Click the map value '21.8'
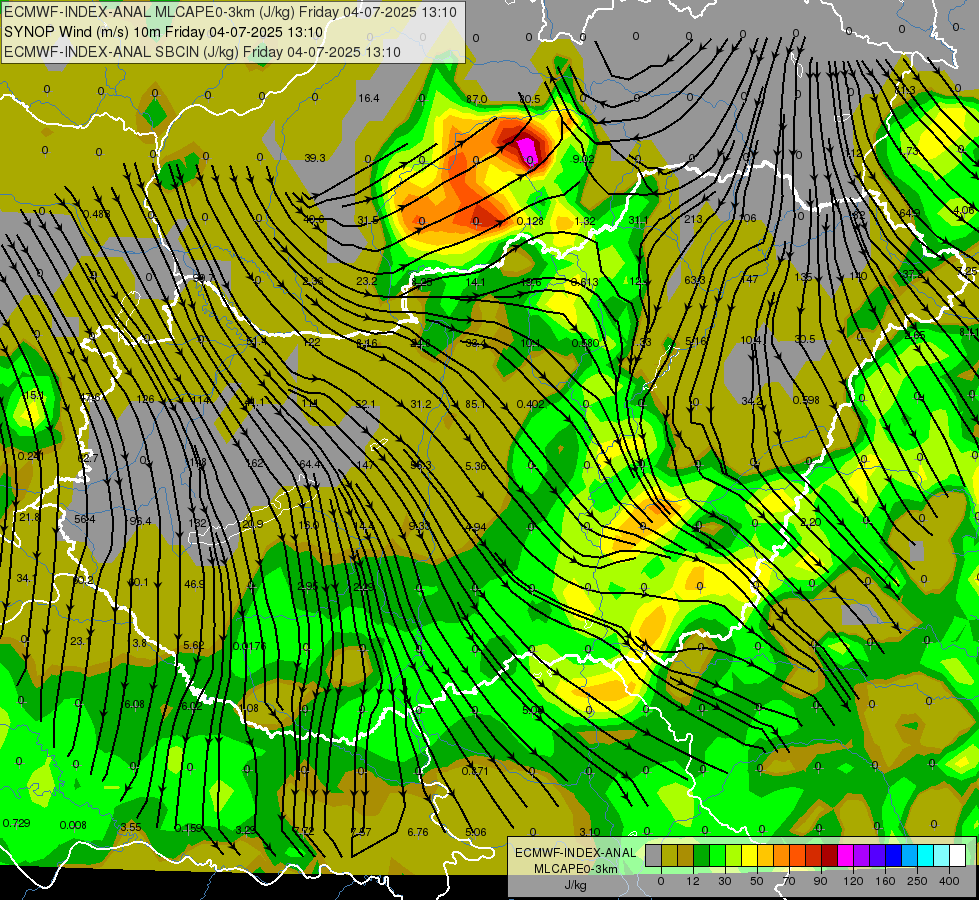The width and height of the screenshot is (979, 900). (29, 517)
